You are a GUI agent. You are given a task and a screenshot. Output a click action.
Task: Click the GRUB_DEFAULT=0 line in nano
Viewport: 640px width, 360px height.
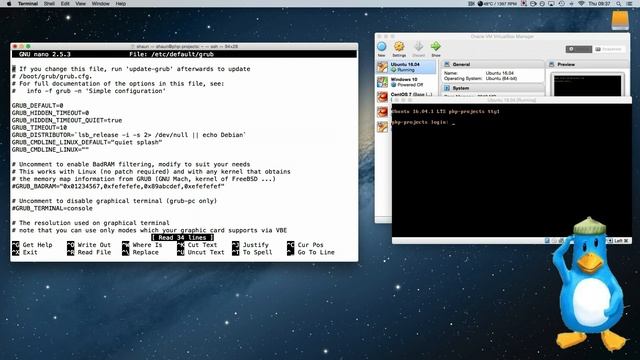[x=38, y=106]
